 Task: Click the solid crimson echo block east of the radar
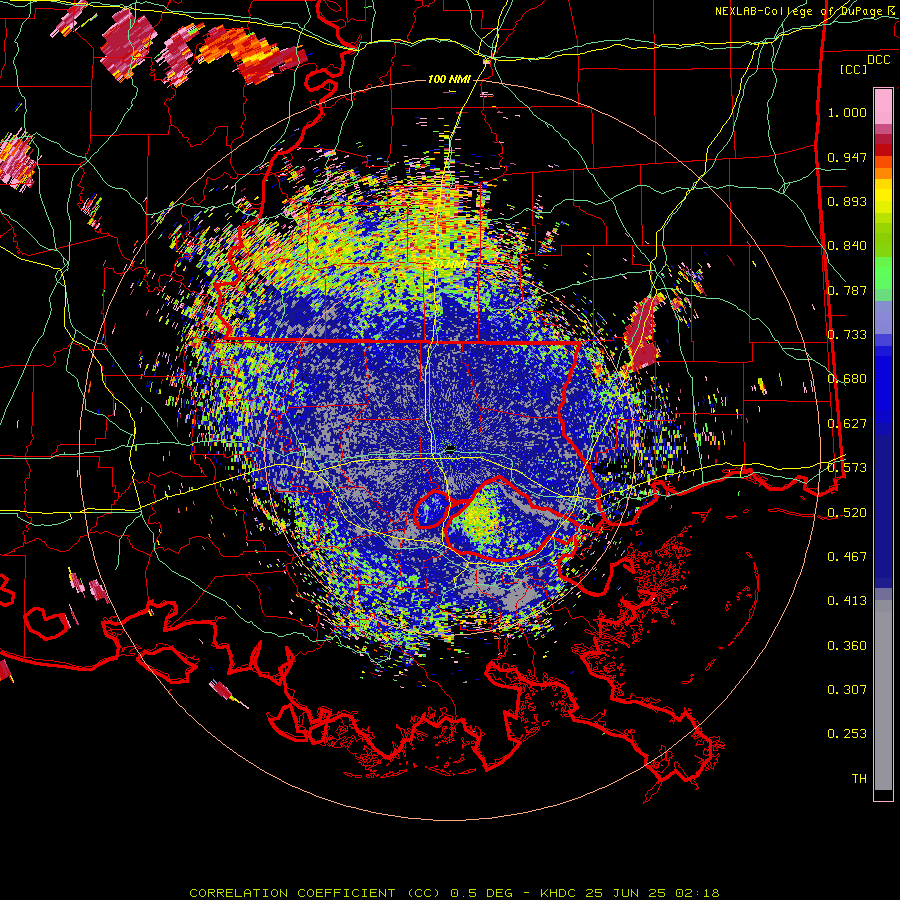(x=642, y=332)
